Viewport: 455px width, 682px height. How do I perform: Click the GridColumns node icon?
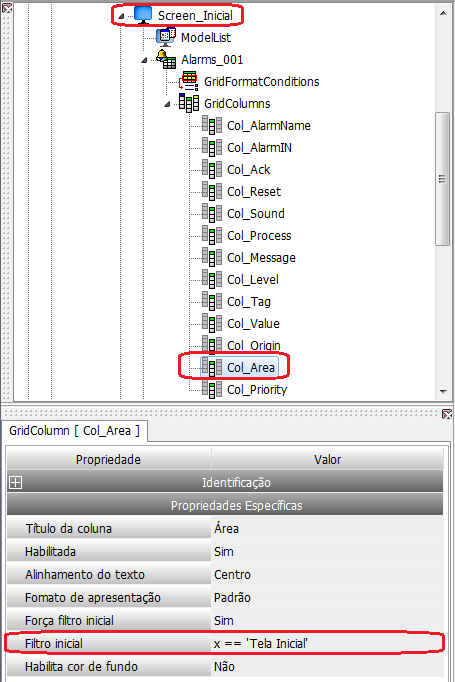tap(189, 104)
